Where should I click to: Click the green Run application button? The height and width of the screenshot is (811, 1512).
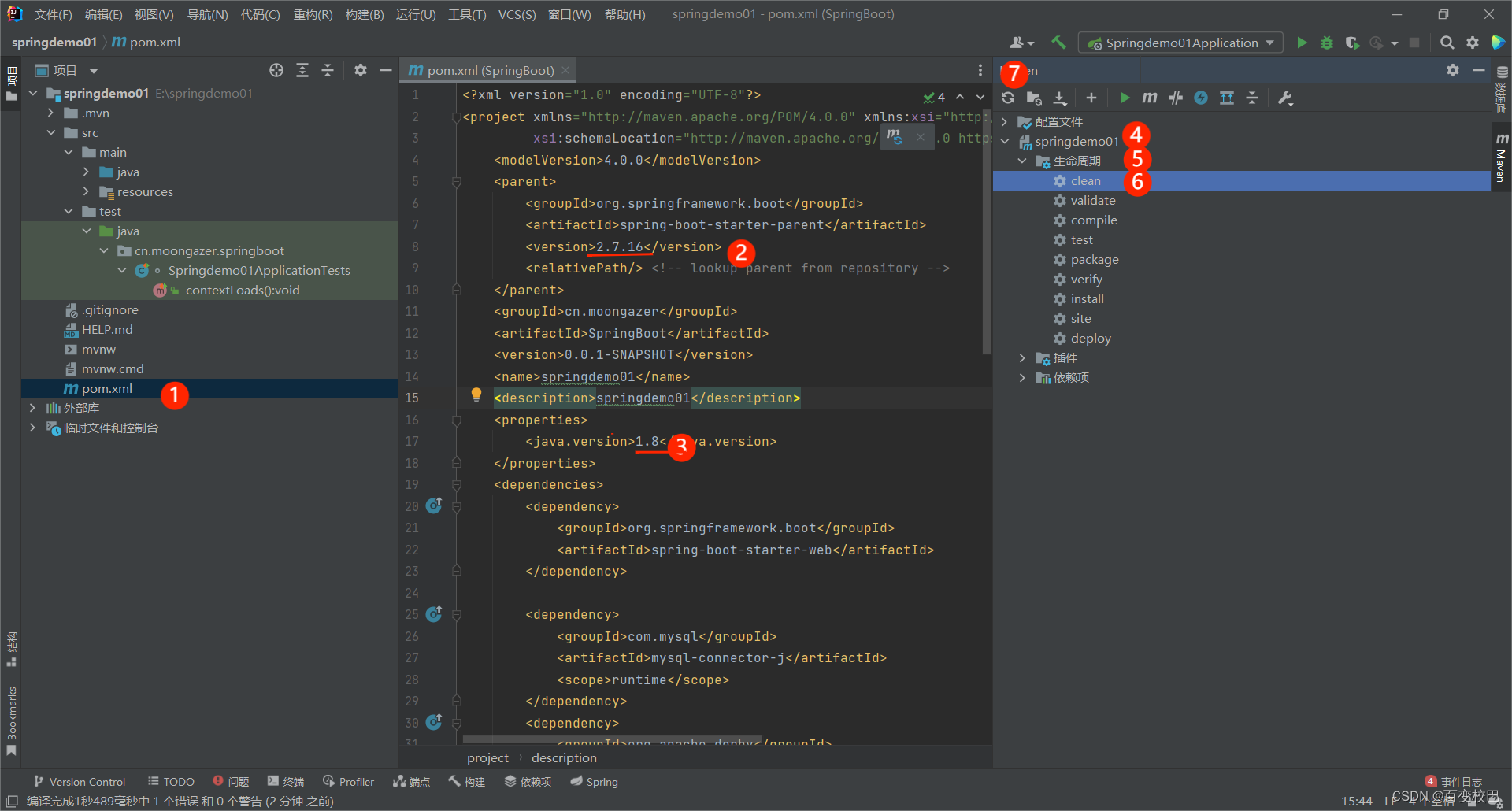[1302, 43]
